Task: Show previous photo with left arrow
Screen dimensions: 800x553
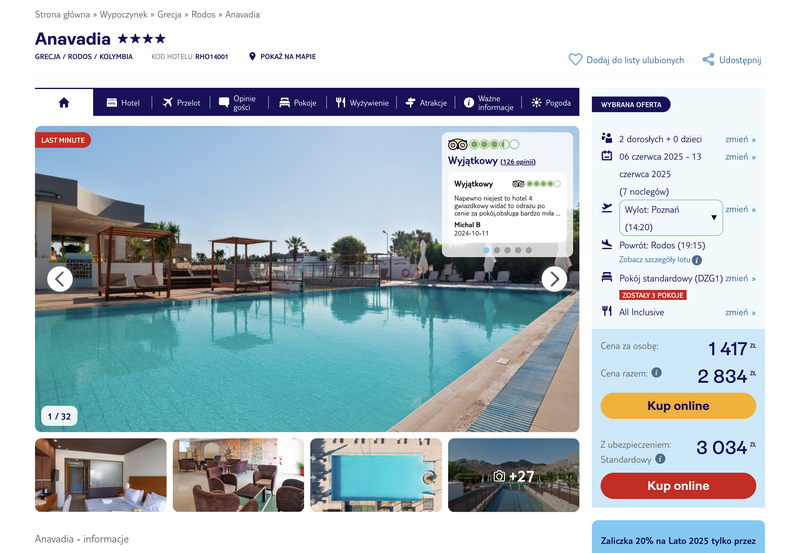Action: coord(60,279)
